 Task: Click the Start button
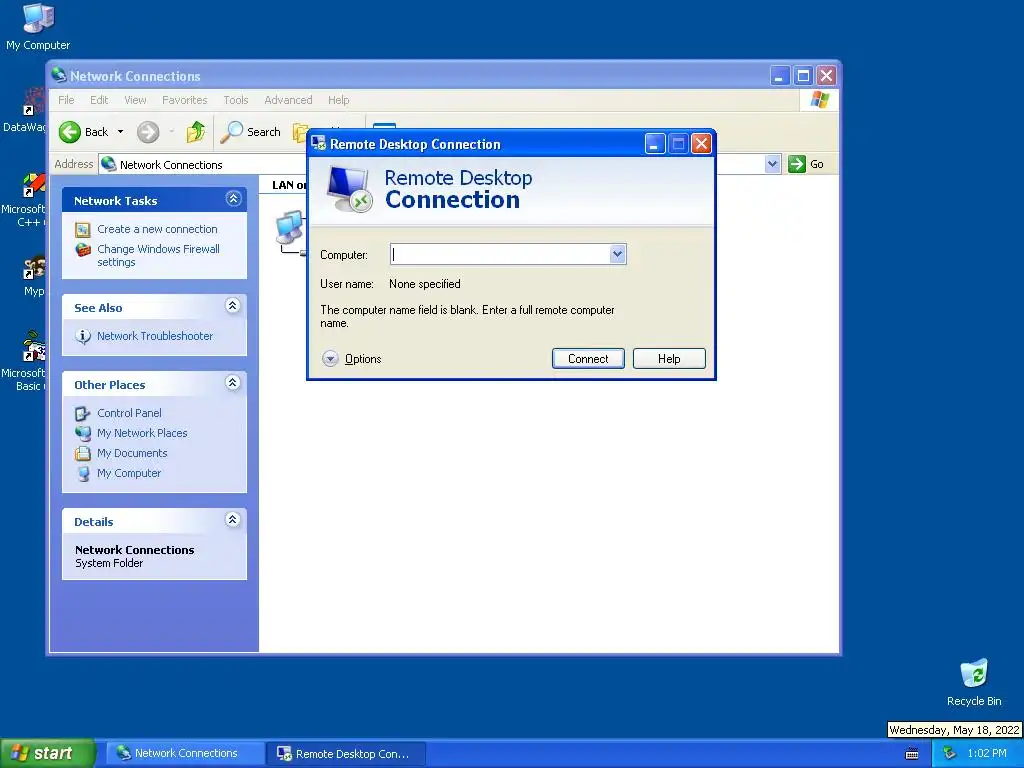coord(48,754)
